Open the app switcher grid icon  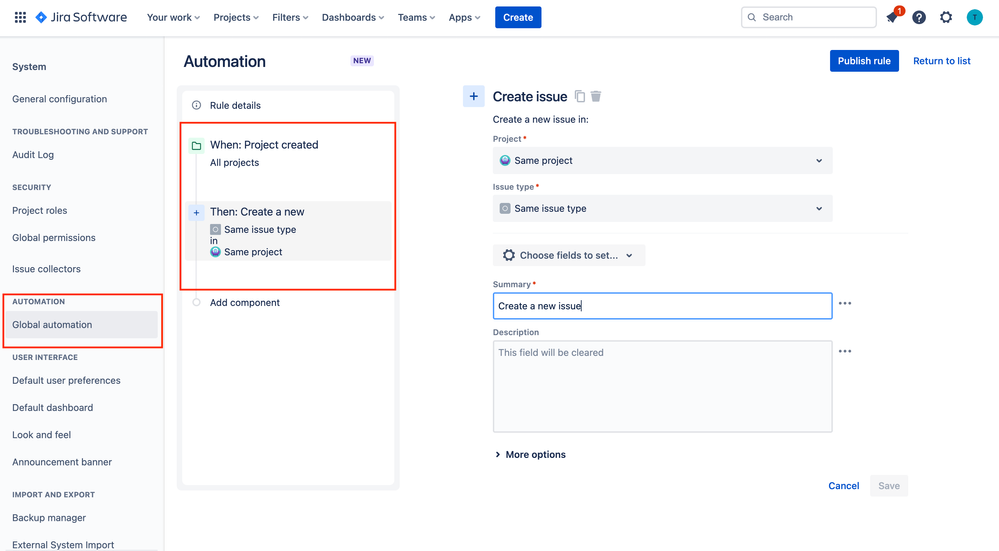click(x=20, y=17)
